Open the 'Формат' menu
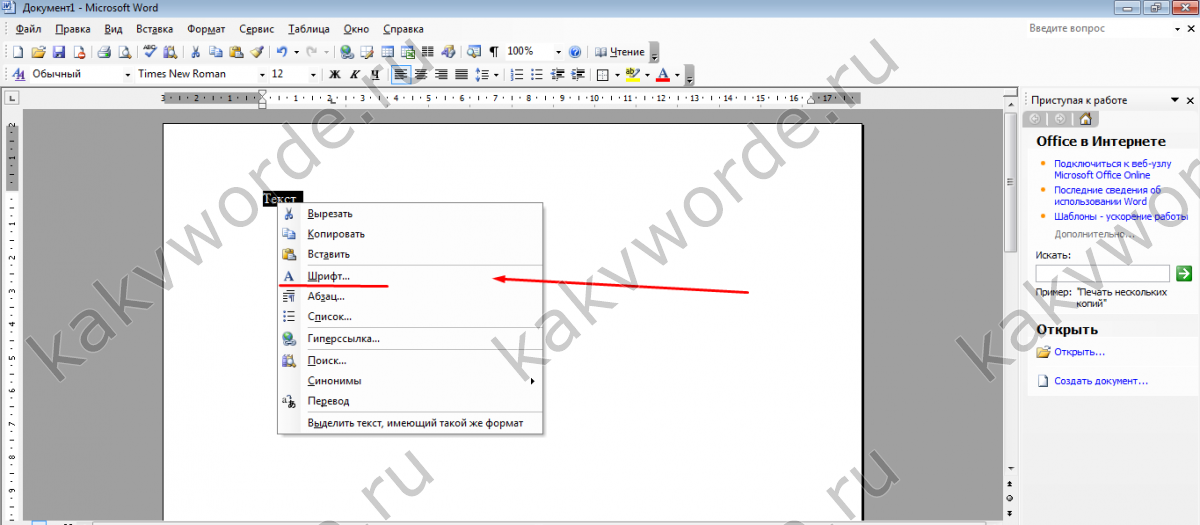The image size is (1200, 525). (206, 29)
